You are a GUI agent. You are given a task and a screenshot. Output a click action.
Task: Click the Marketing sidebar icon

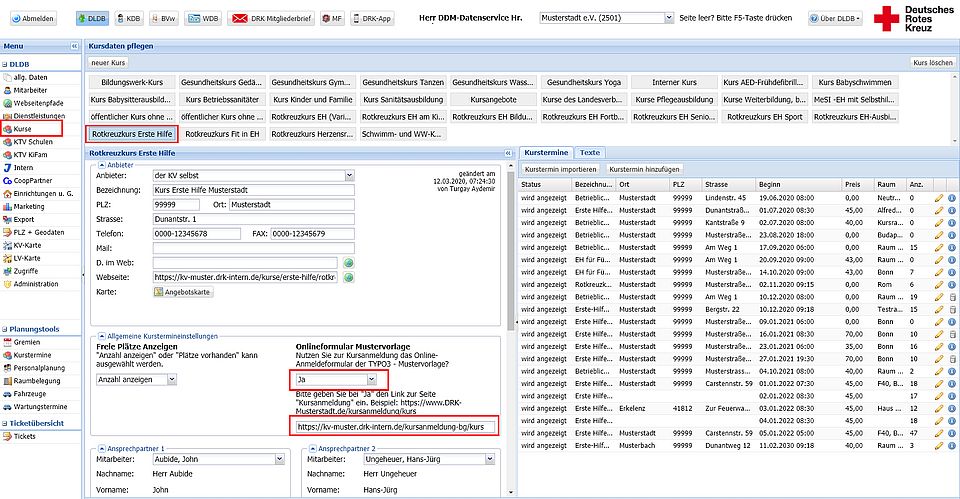[8, 206]
